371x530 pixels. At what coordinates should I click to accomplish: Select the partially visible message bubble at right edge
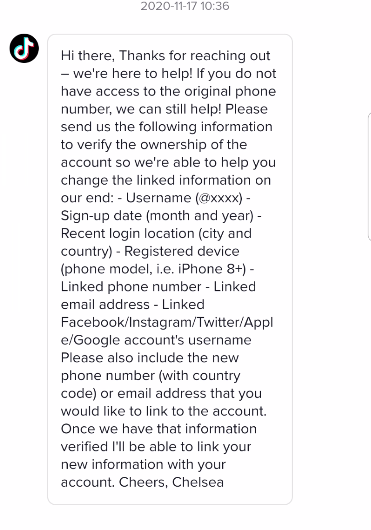(369, 177)
